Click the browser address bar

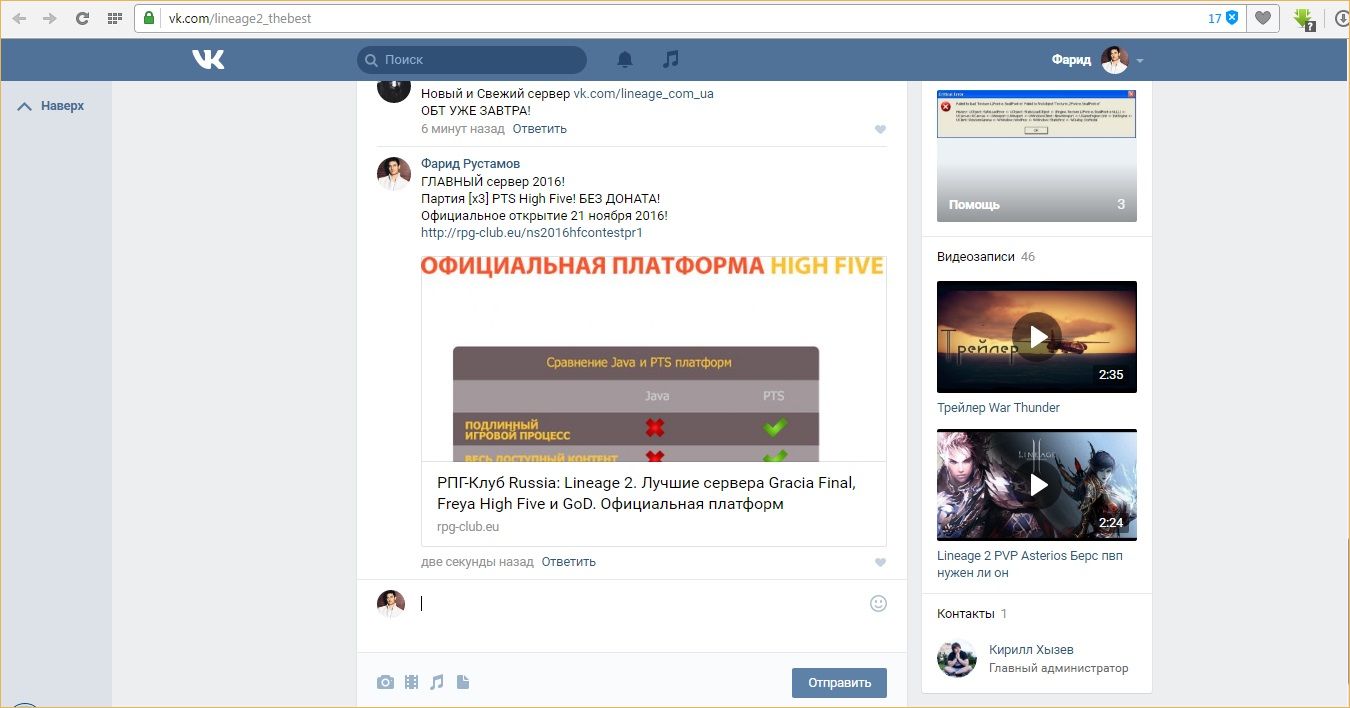click(690, 18)
